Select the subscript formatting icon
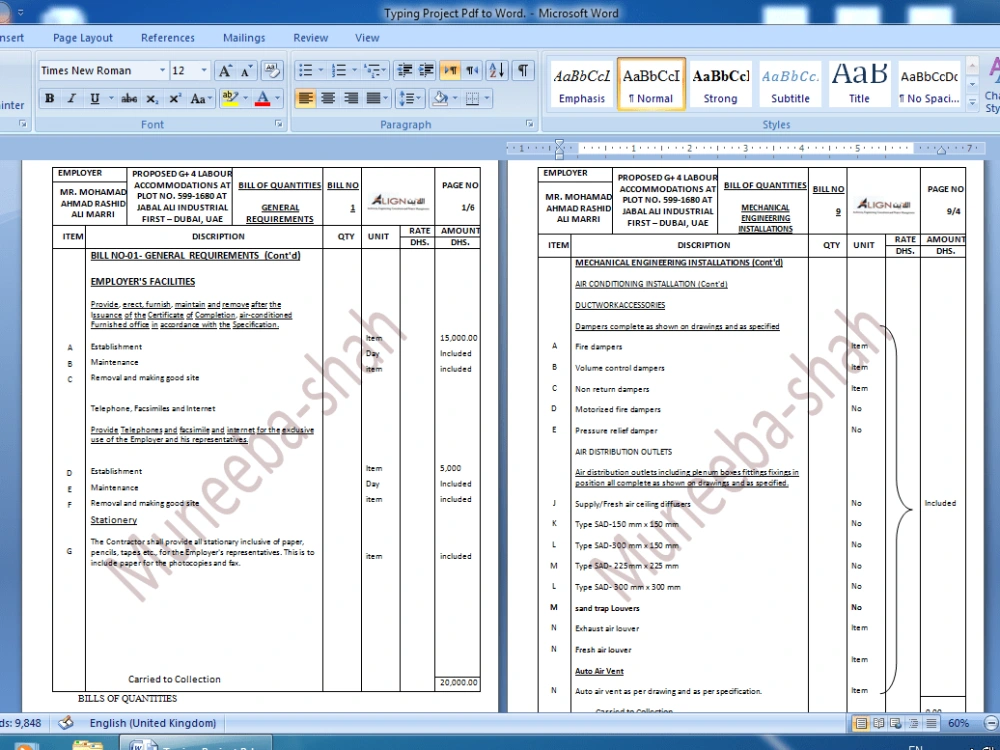Viewport: 1000px width, 750px height. tap(152, 99)
